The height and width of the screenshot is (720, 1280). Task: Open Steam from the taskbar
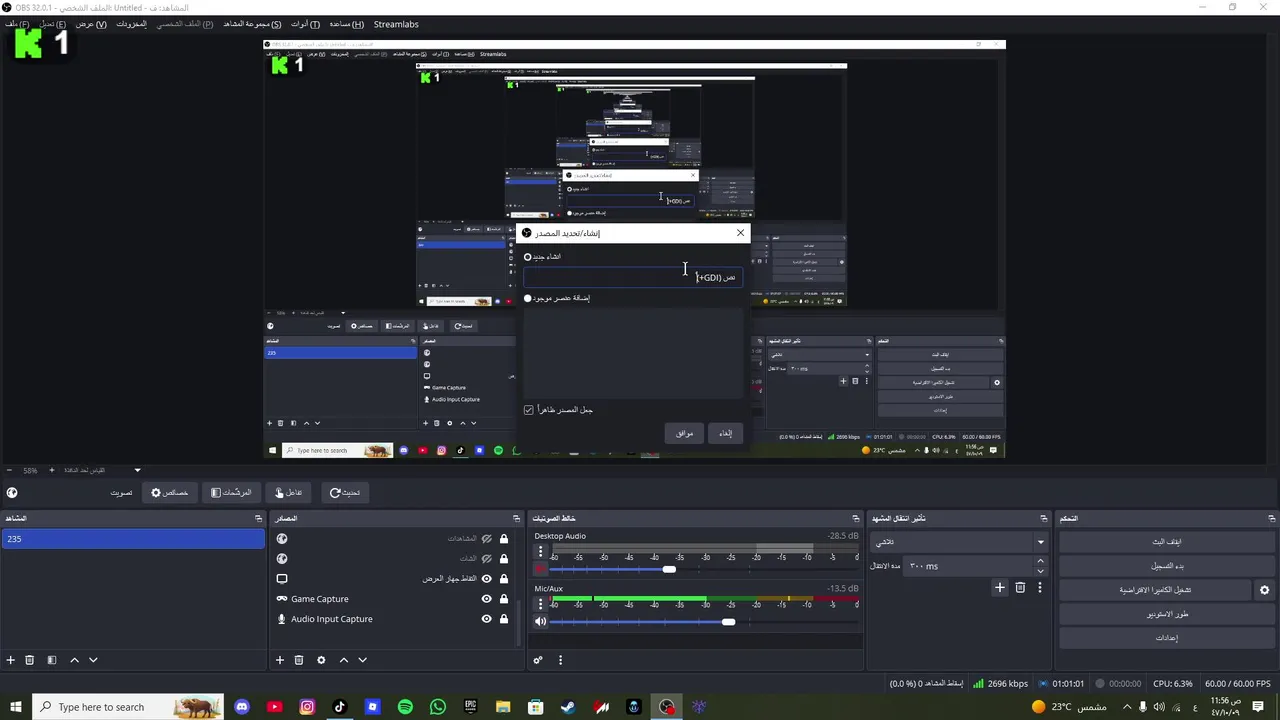click(x=568, y=707)
